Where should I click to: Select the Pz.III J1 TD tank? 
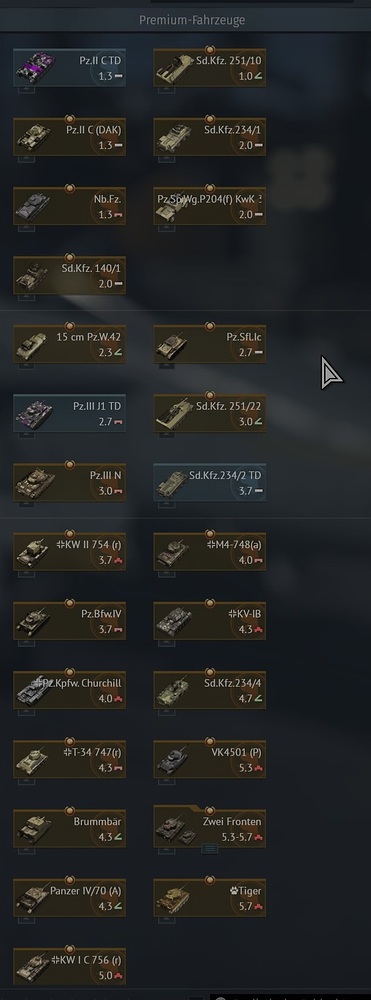tap(69, 413)
